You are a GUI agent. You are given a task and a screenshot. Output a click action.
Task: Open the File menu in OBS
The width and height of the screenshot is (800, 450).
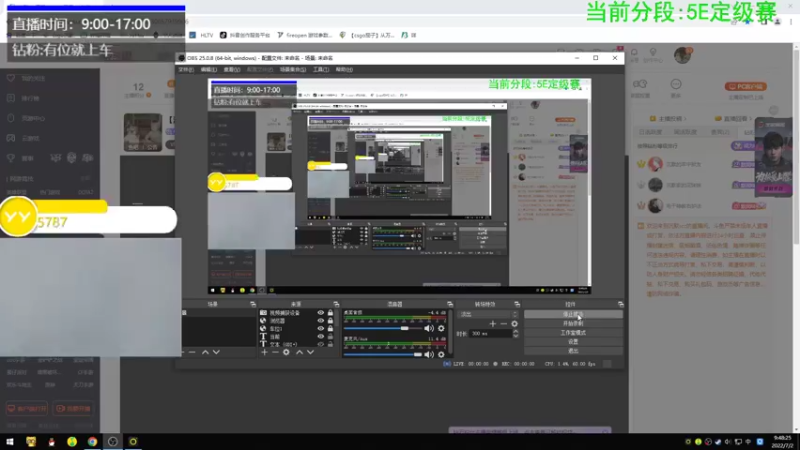(186, 69)
